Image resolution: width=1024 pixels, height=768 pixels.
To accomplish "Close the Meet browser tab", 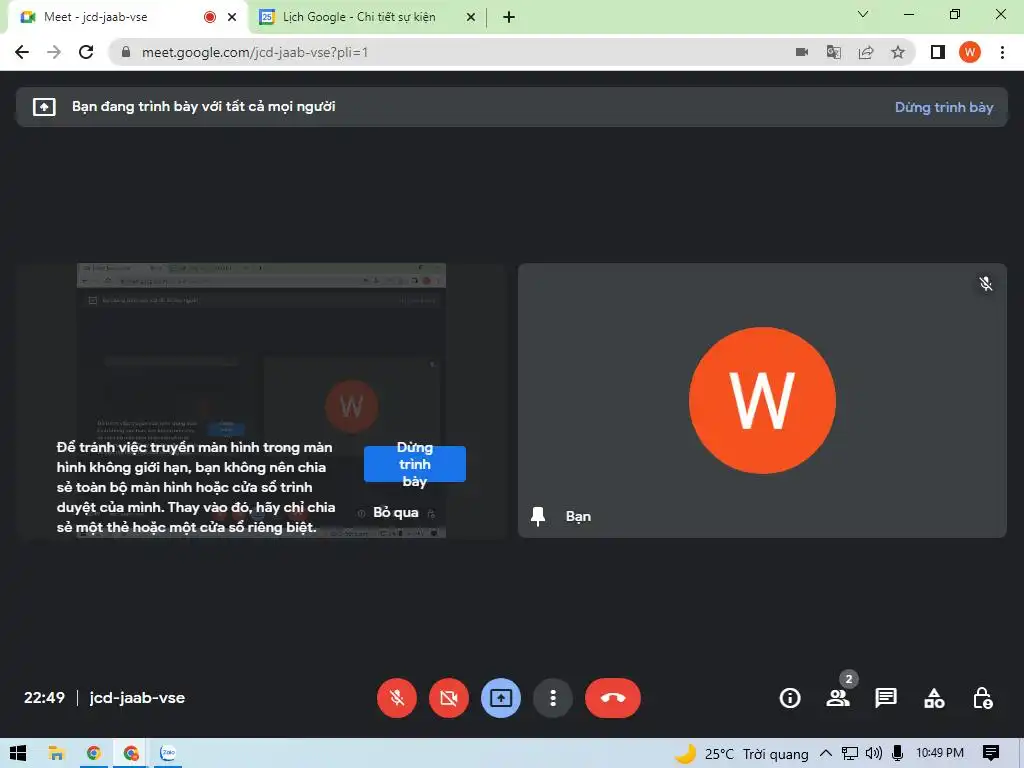I will [x=232, y=17].
